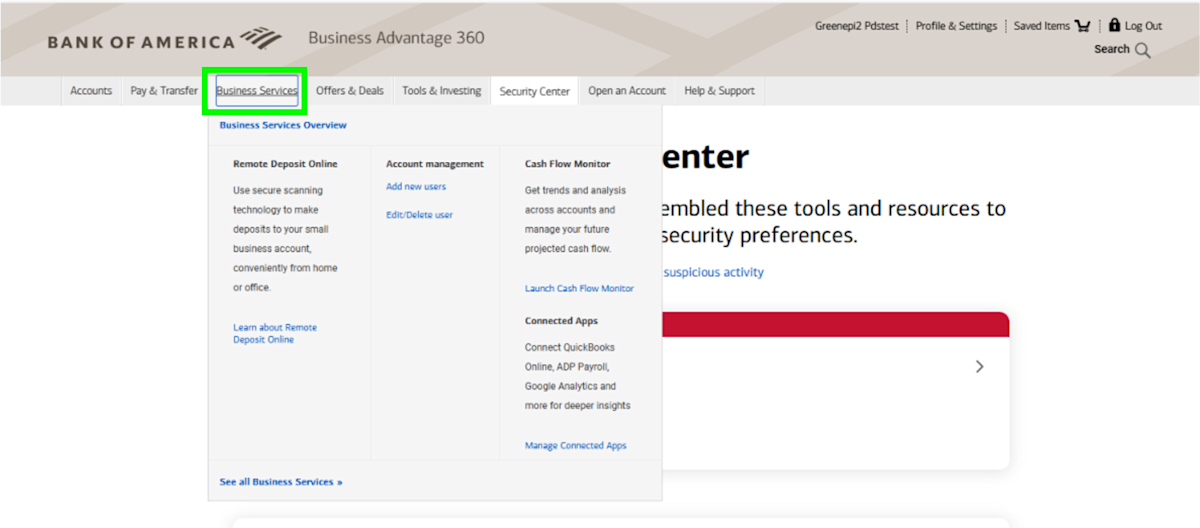Click the suspicious activity link
This screenshot has height=528, width=1200.
(x=714, y=272)
